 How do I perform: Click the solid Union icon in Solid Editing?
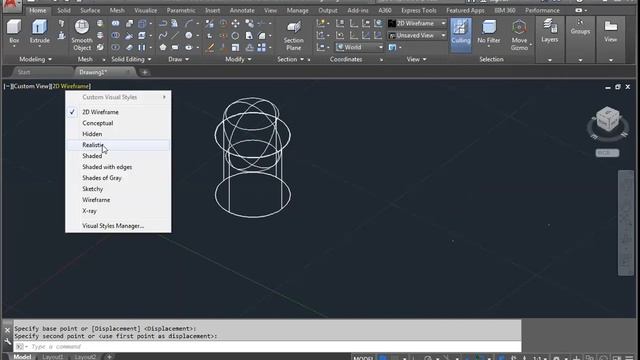point(116,23)
